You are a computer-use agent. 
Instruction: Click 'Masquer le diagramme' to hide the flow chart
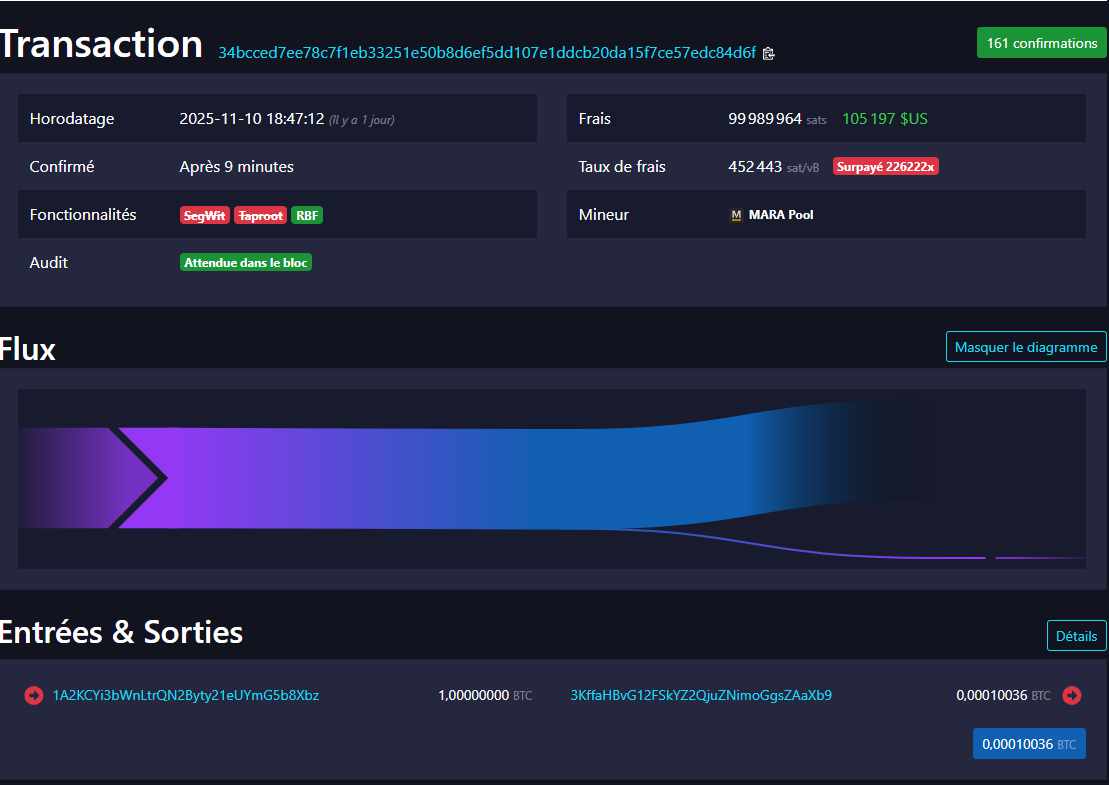click(1025, 347)
